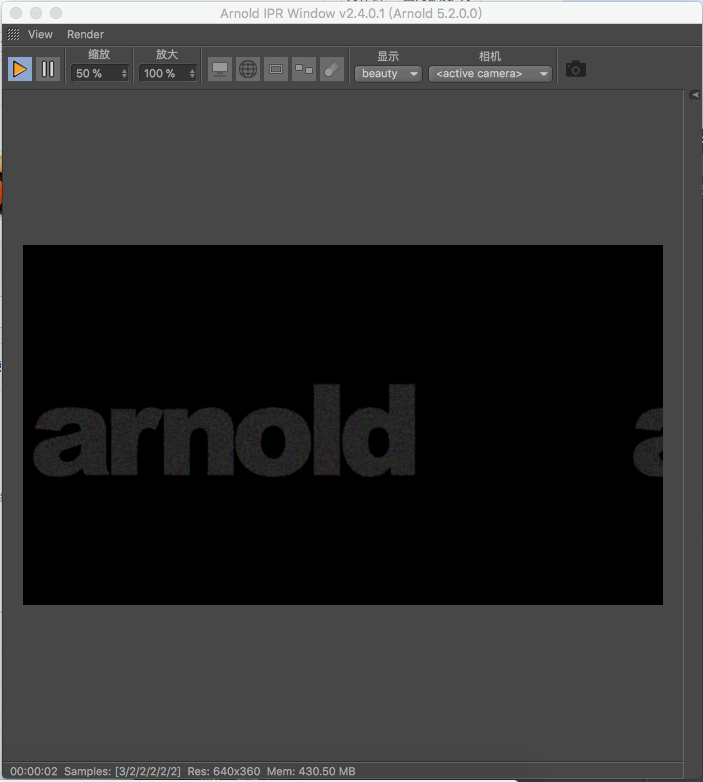Image resolution: width=703 pixels, height=782 pixels.
Task: Open the Render menu
Action: [x=85, y=34]
